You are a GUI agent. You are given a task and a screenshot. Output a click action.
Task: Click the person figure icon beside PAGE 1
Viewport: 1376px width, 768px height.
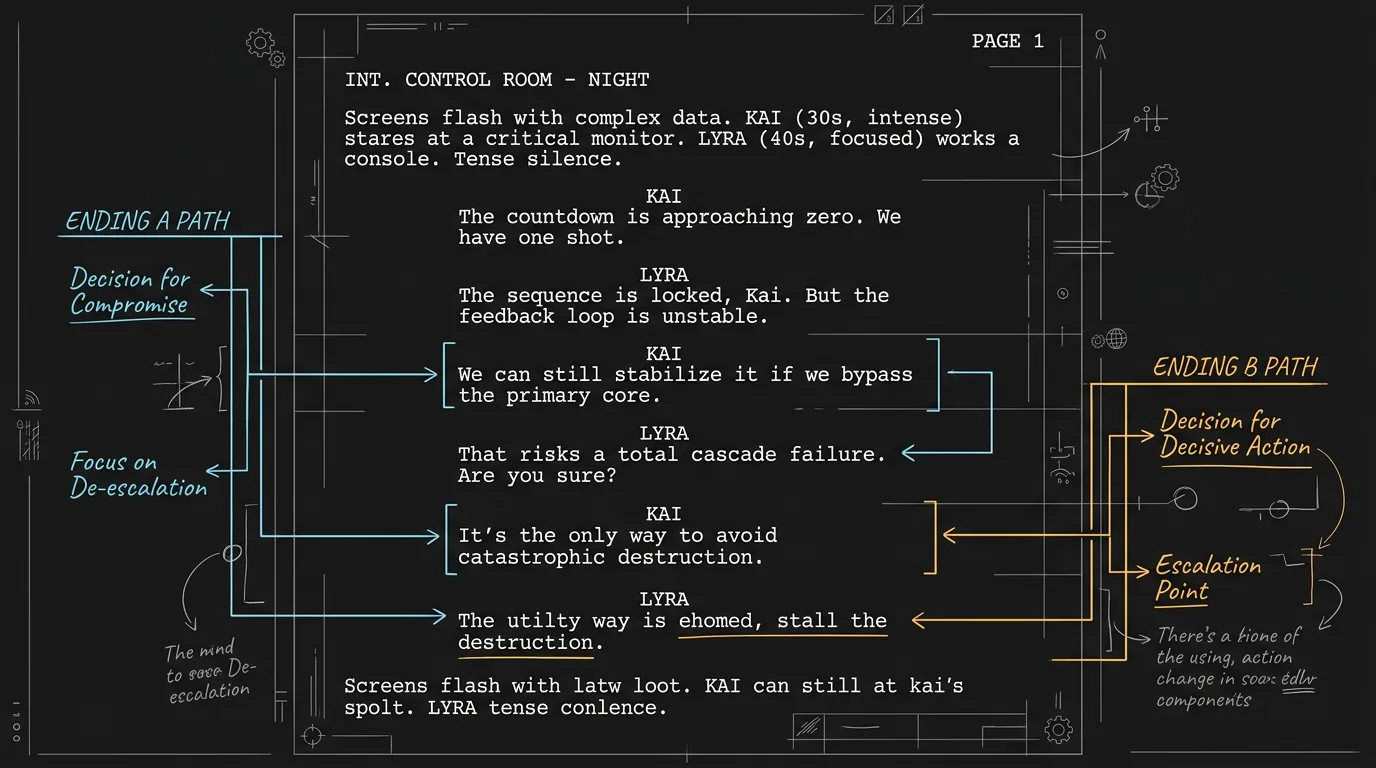1101,46
